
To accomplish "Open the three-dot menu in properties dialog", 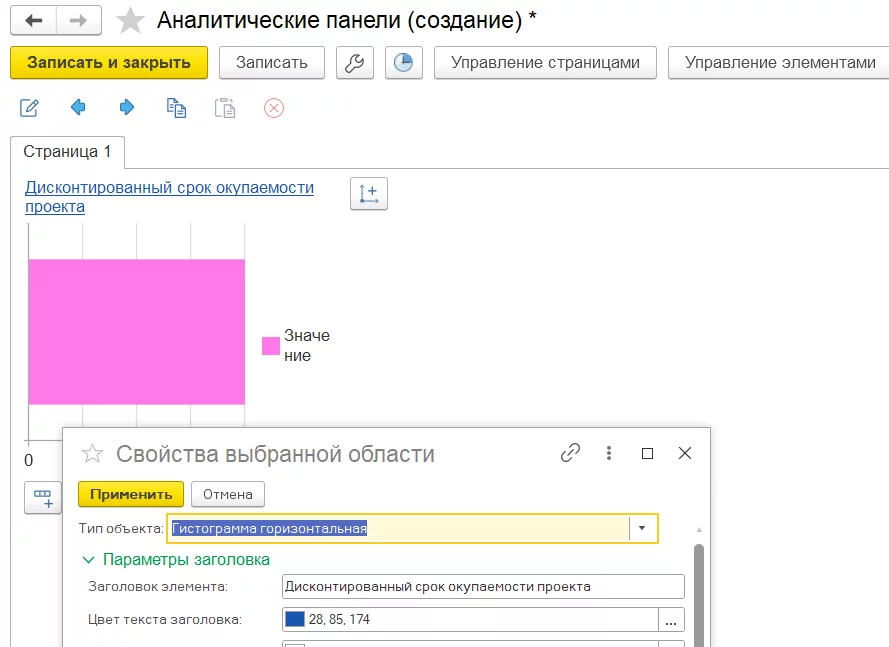I will (x=608, y=452).
